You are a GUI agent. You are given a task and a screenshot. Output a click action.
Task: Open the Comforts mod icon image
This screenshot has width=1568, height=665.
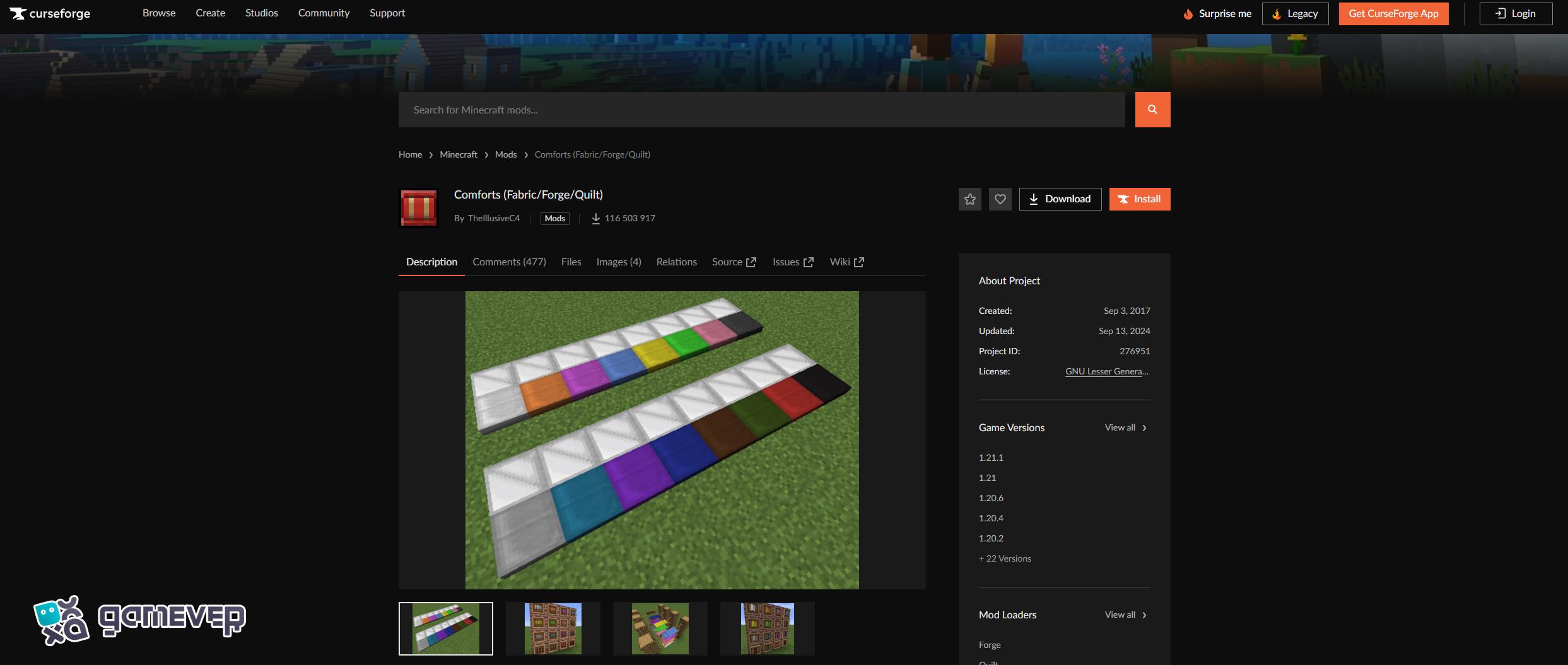click(x=419, y=207)
